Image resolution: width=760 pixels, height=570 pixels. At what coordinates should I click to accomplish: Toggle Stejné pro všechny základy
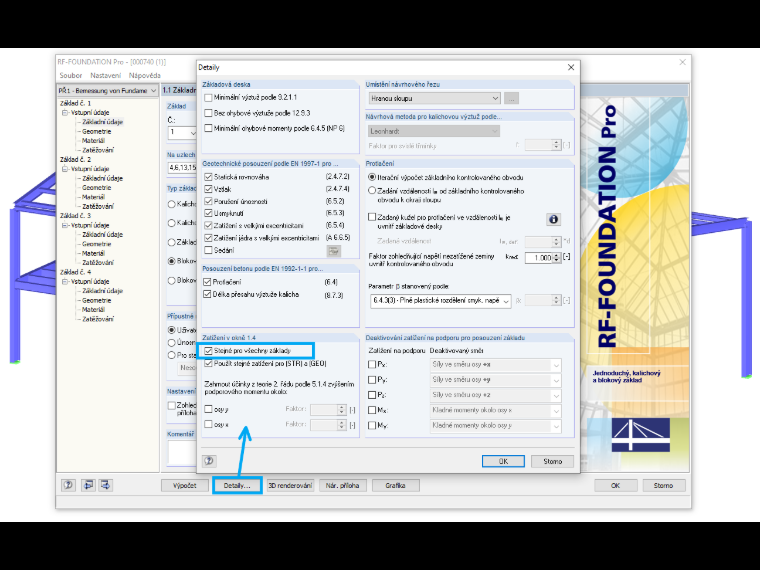tap(208, 350)
